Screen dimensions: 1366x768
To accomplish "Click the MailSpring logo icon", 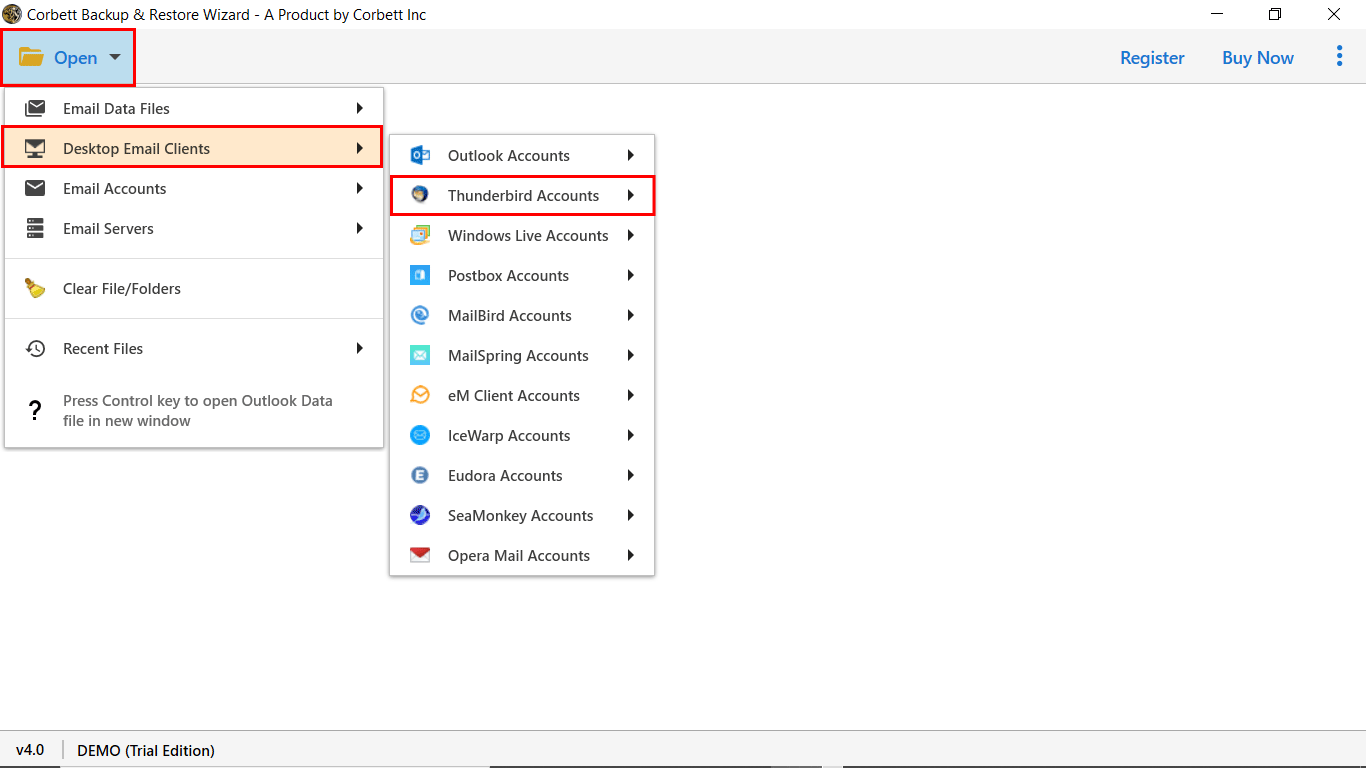I will point(420,355).
